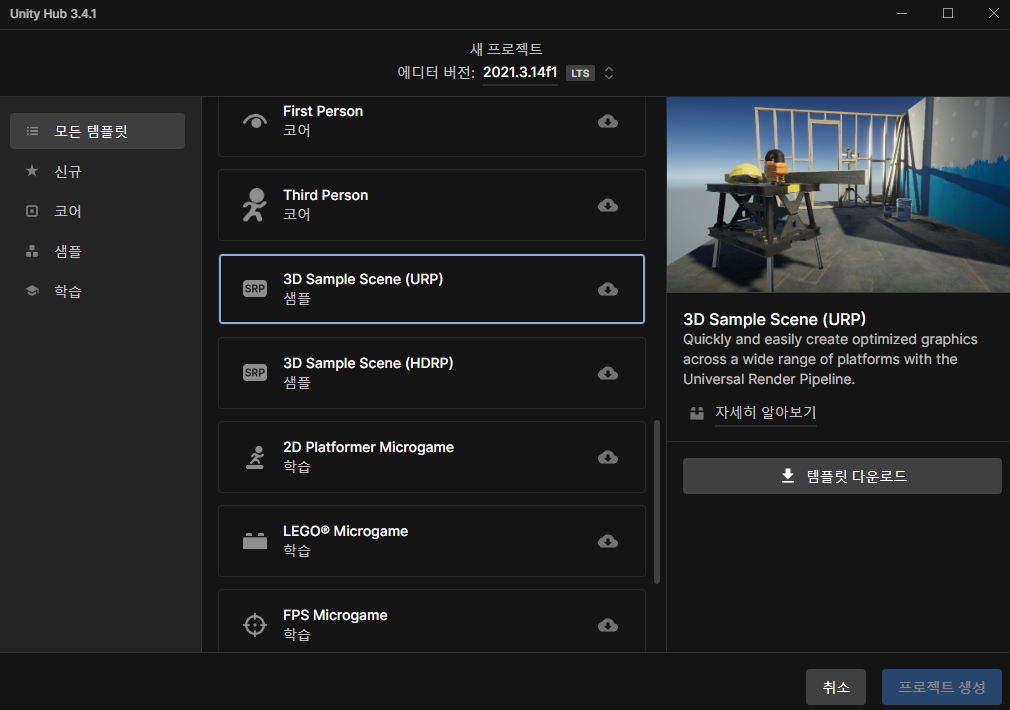Select the First Person template title
Screen dimensions: 1010x710
(x=323, y=111)
